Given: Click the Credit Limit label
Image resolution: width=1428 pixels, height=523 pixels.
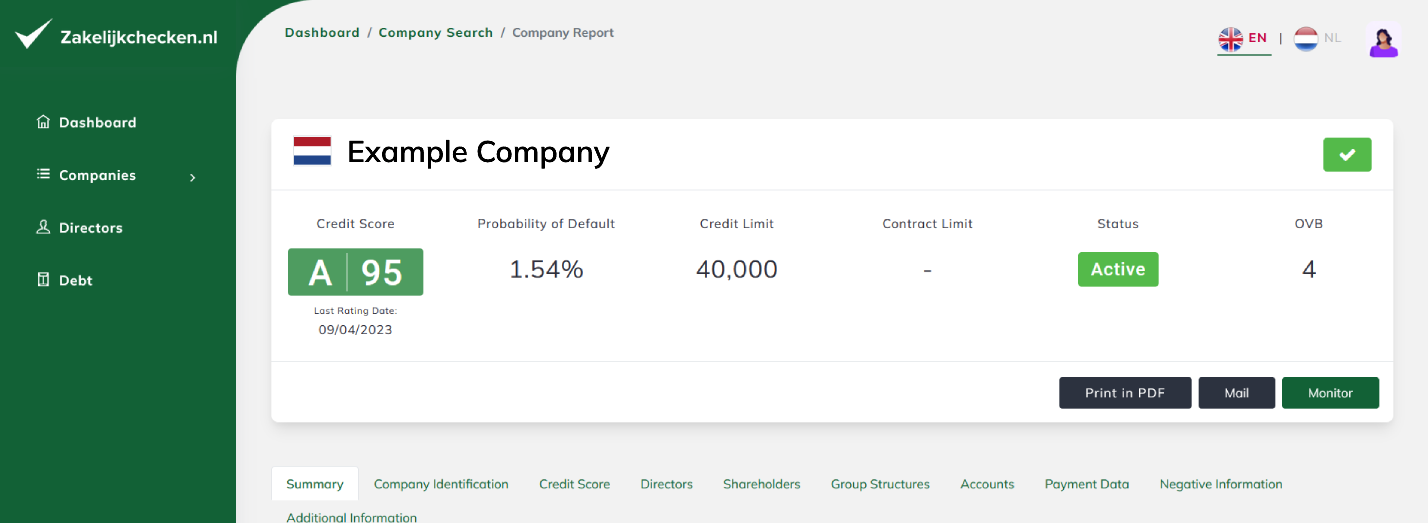Looking at the screenshot, I should point(737,224).
